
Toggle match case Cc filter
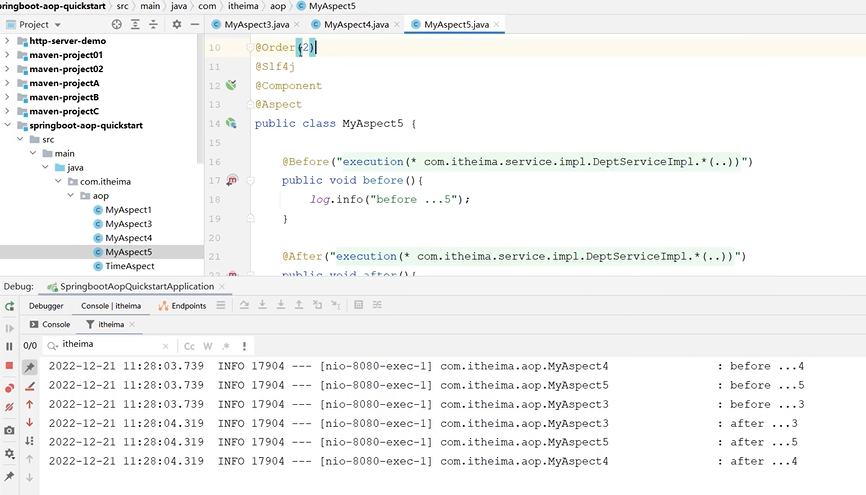pos(189,346)
